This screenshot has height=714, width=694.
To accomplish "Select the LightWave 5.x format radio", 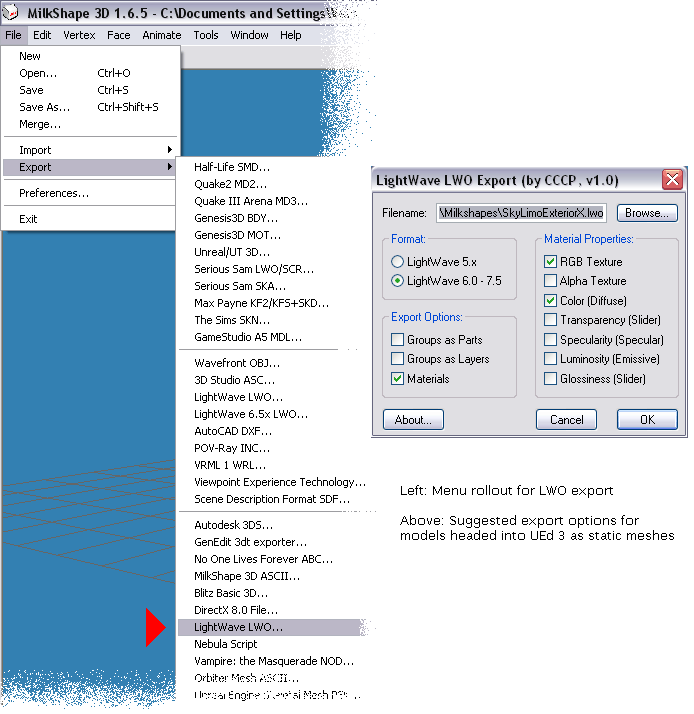I will [x=397, y=261].
